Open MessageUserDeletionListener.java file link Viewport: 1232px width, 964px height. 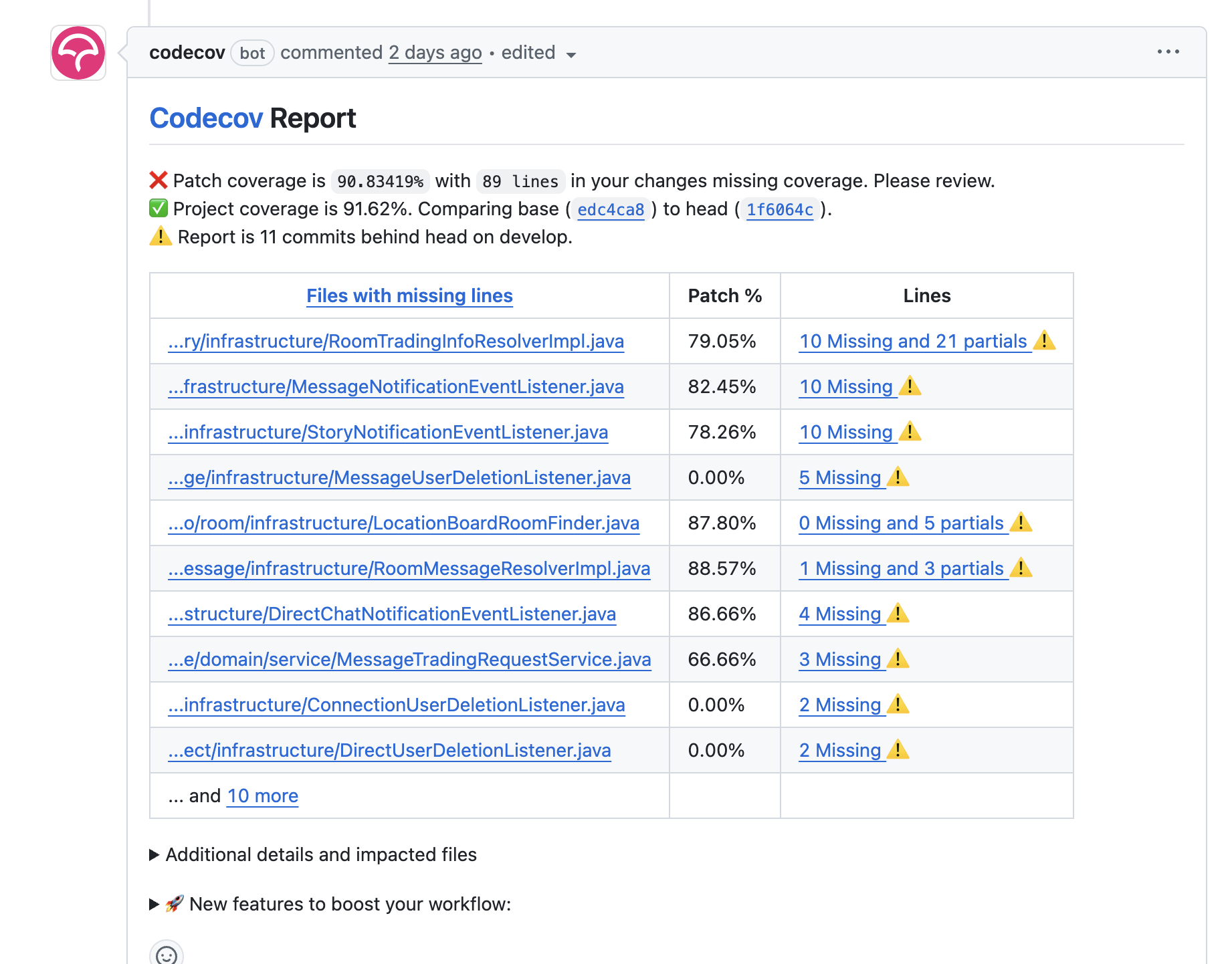coord(399,477)
